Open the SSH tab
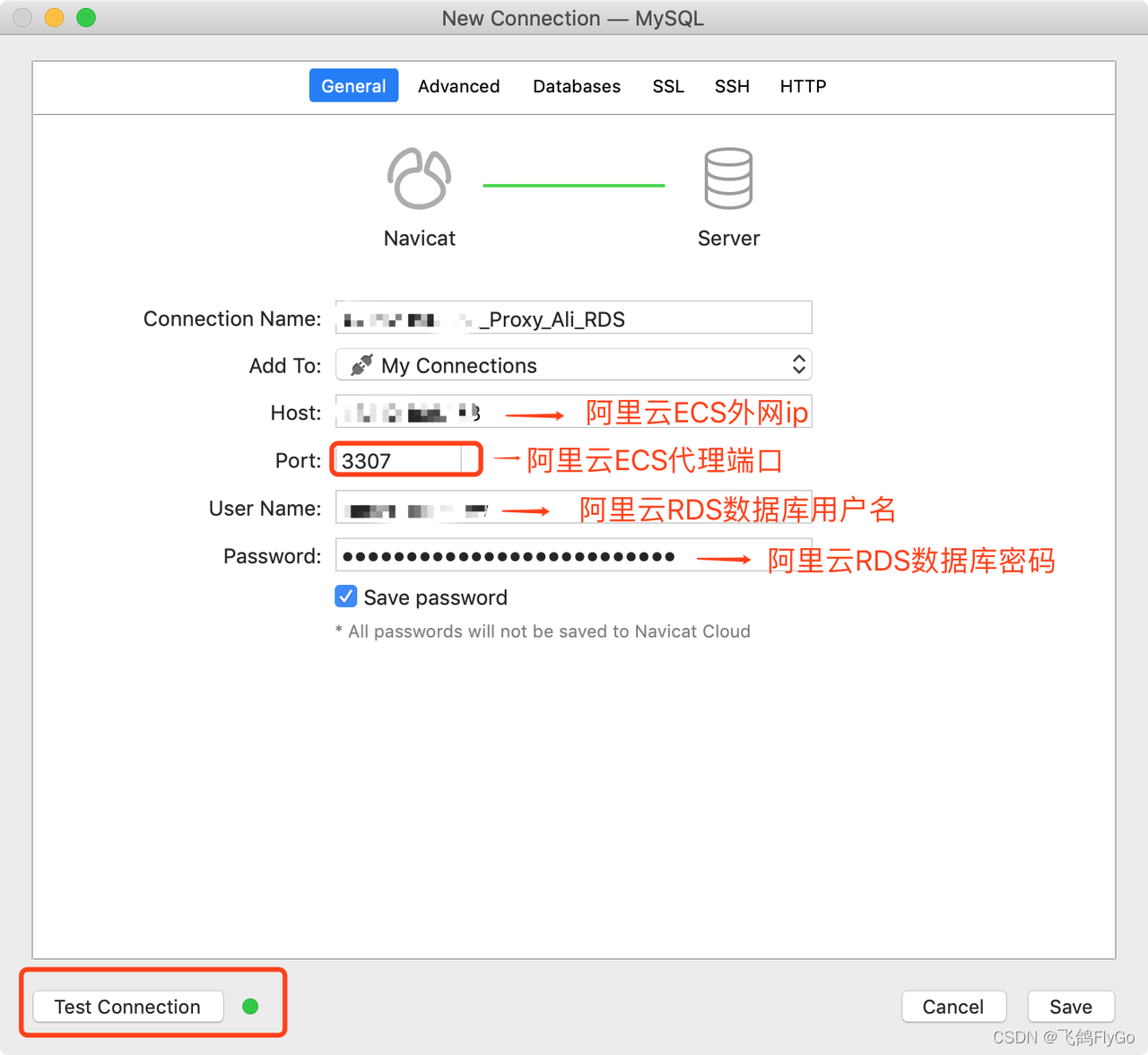The width and height of the screenshot is (1148, 1055). click(732, 86)
